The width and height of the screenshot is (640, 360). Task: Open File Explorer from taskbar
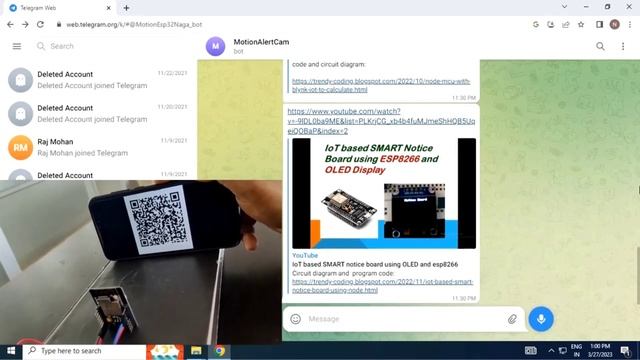(x=196, y=351)
